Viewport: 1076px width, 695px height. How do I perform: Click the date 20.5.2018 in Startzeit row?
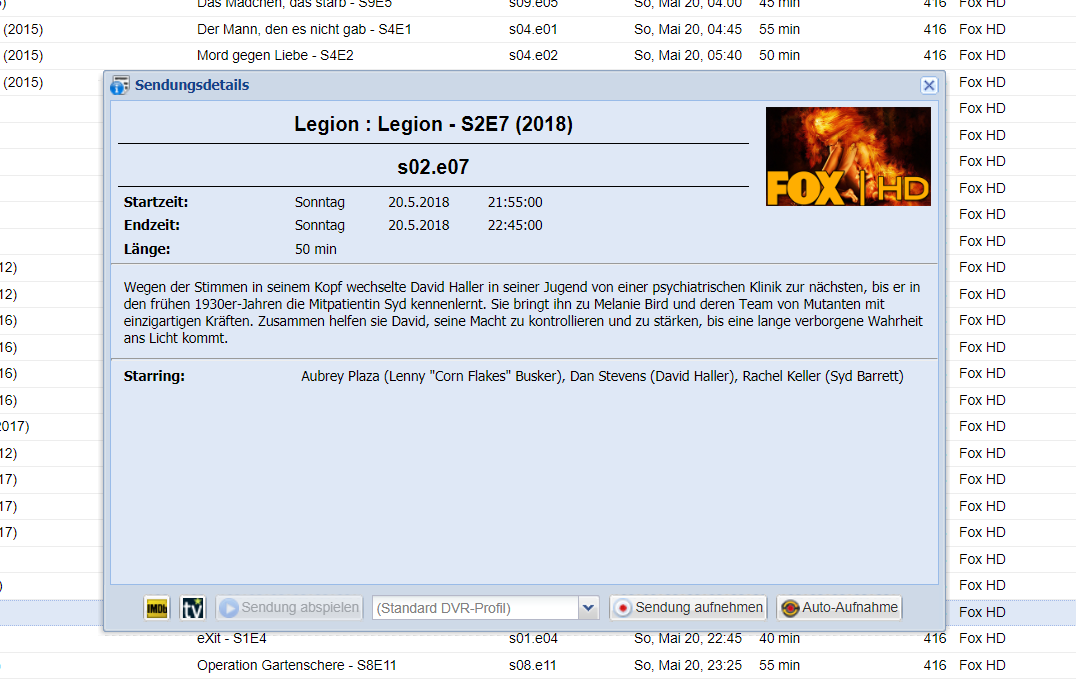[419, 202]
